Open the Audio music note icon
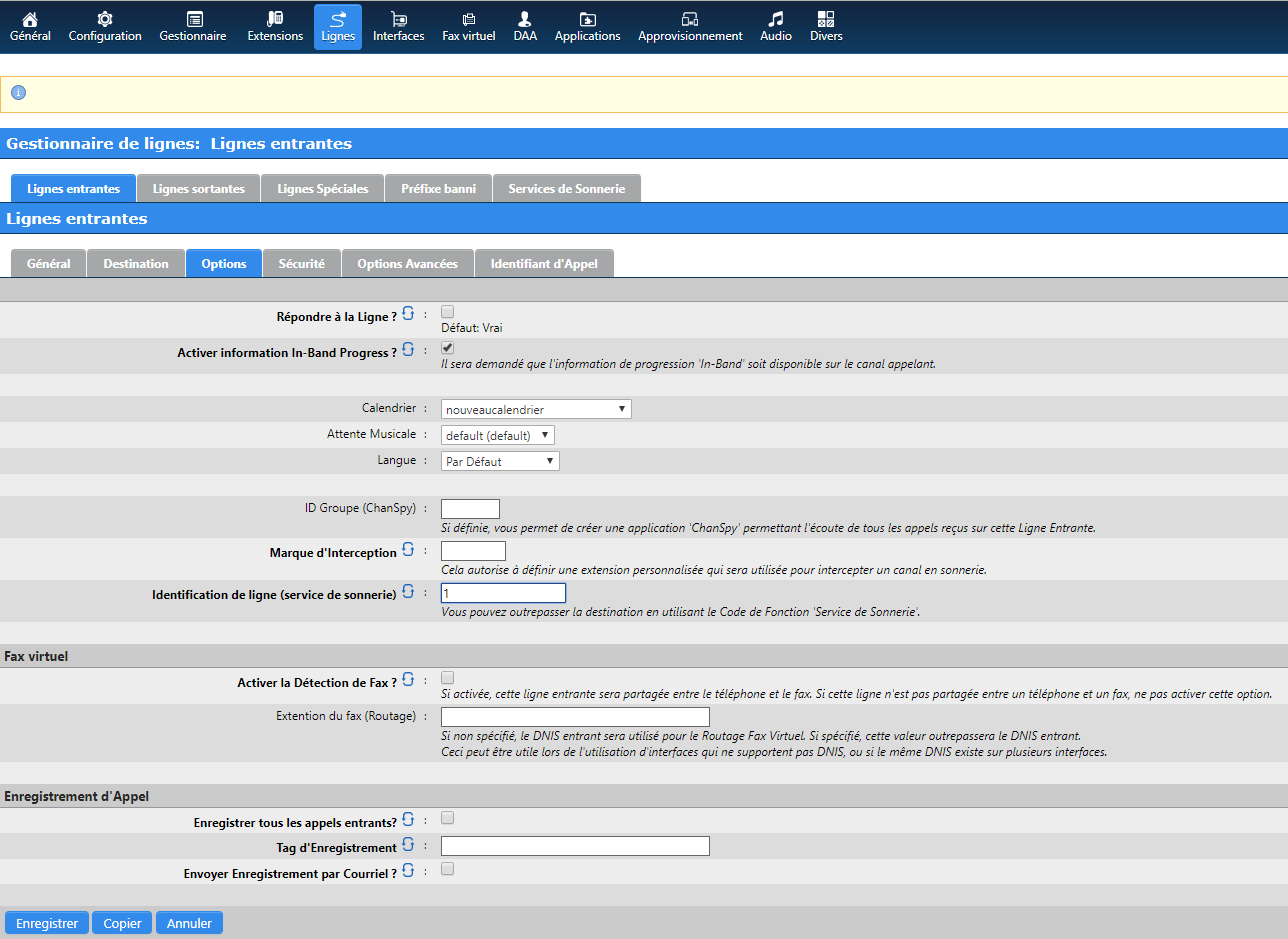 (776, 20)
